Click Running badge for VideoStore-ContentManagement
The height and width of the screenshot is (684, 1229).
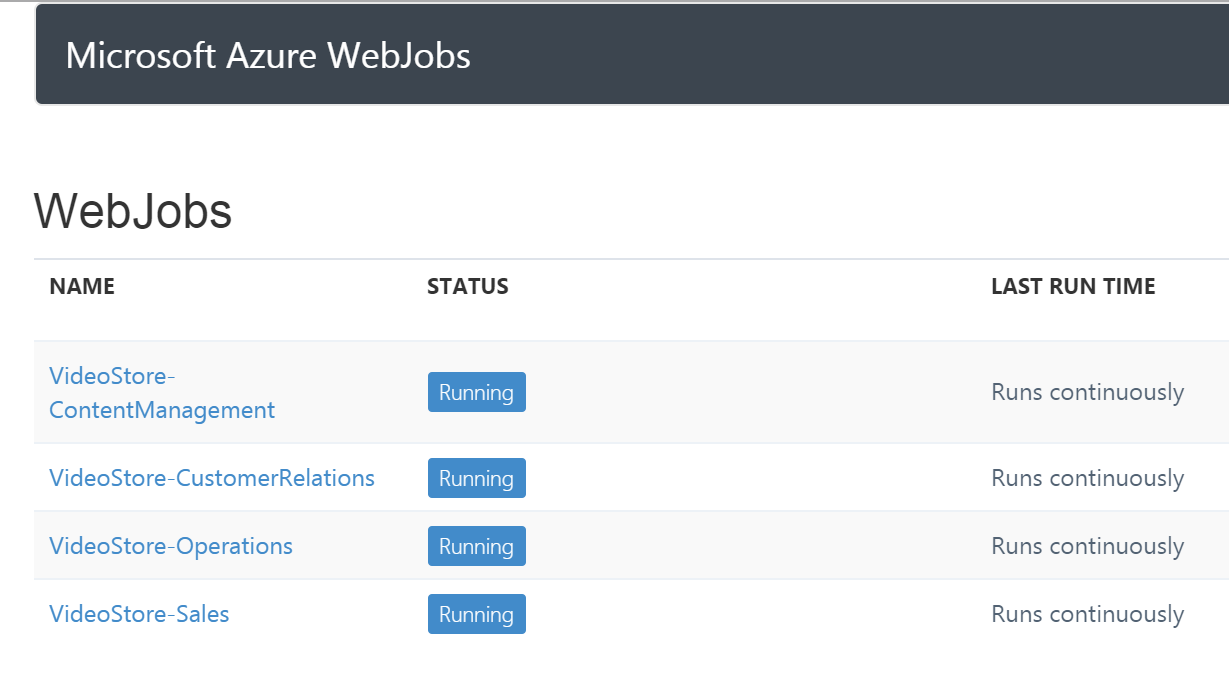click(477, 392)
